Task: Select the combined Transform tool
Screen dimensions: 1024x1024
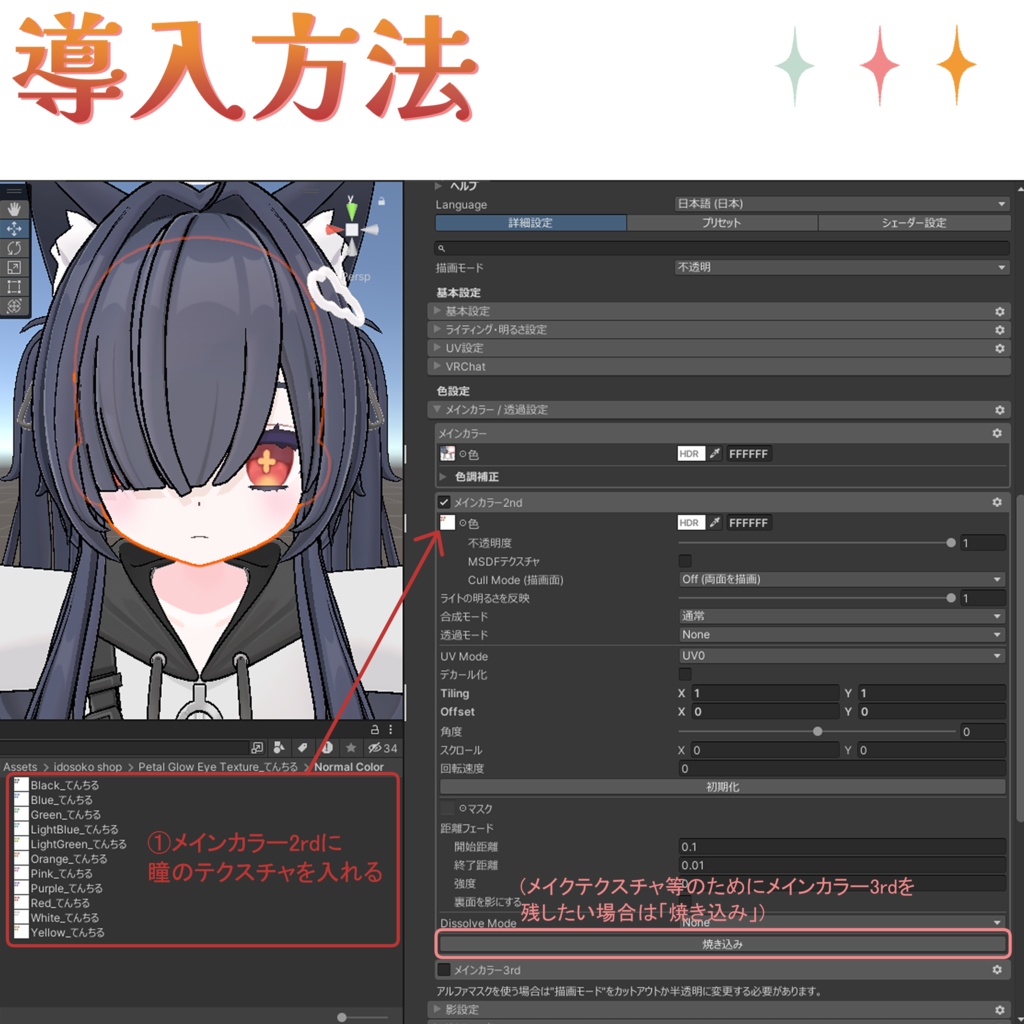Action: [x=14, y=306]
